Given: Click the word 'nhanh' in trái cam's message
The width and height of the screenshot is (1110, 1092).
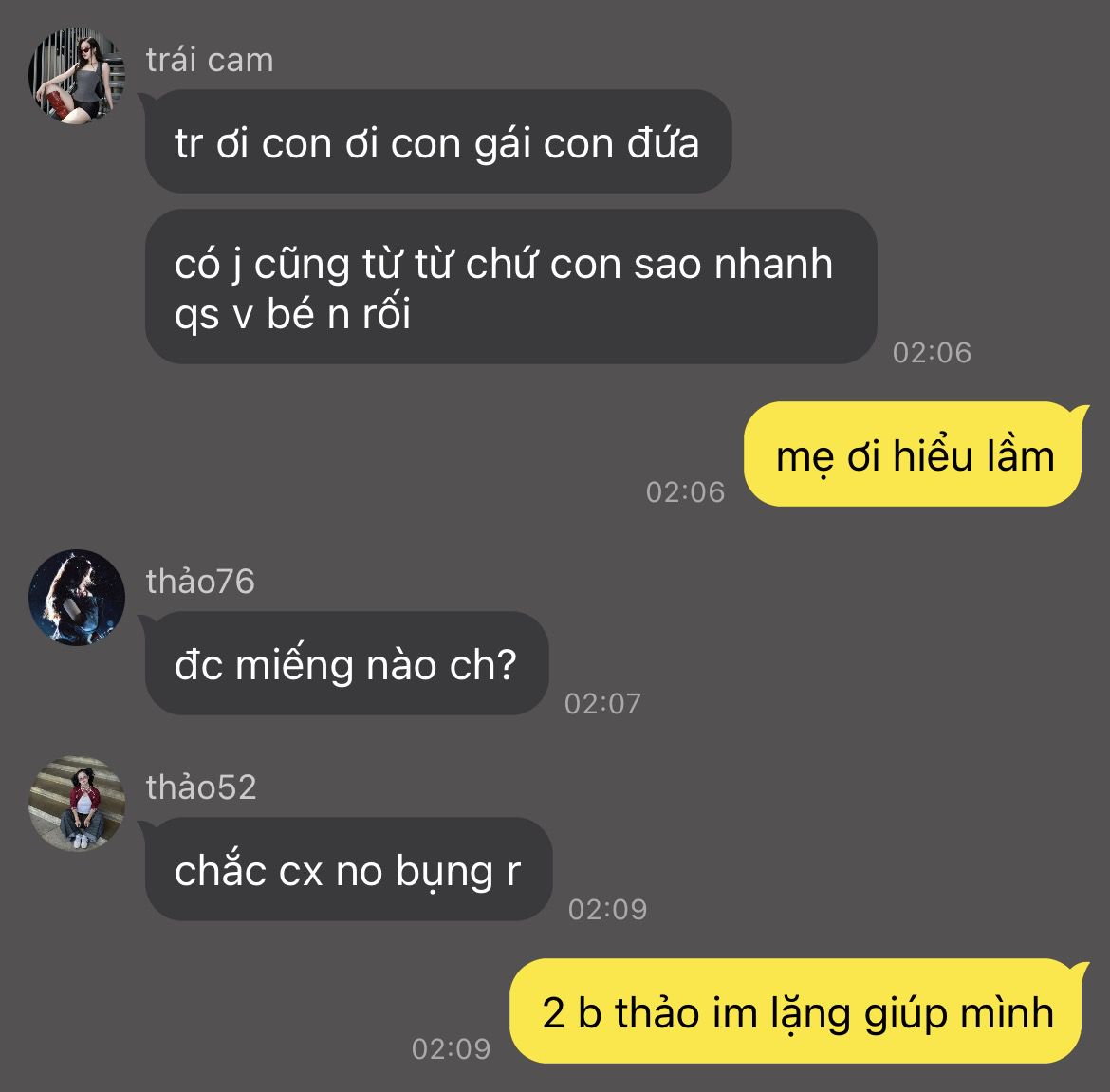Looking at the screenshot, I should point(773,264).
